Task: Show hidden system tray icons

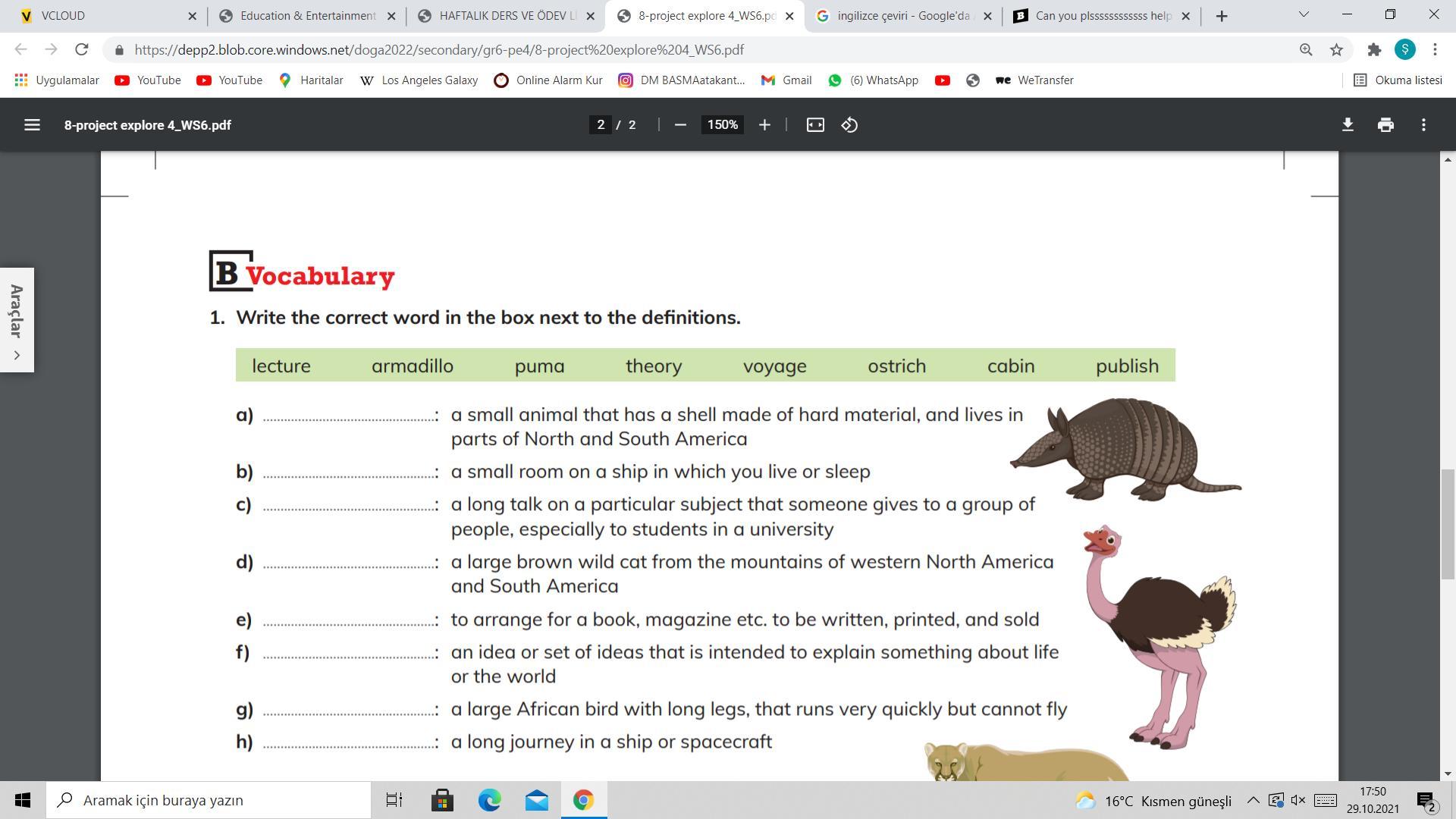Action: click(1253, 801)
